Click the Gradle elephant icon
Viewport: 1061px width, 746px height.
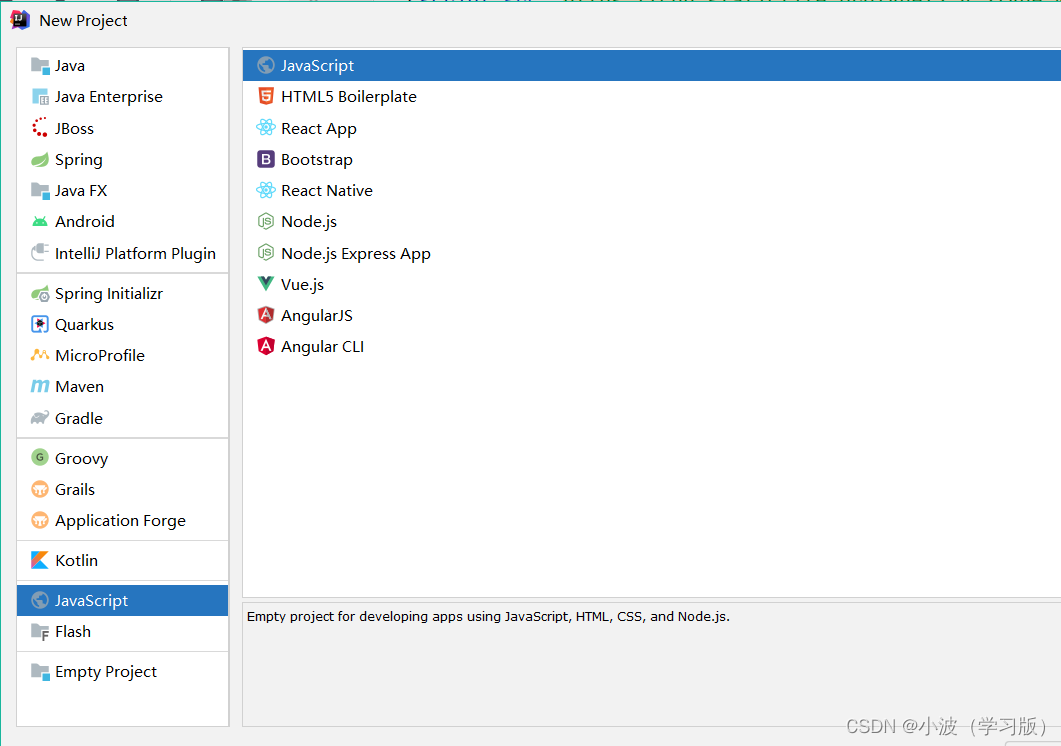40,418
